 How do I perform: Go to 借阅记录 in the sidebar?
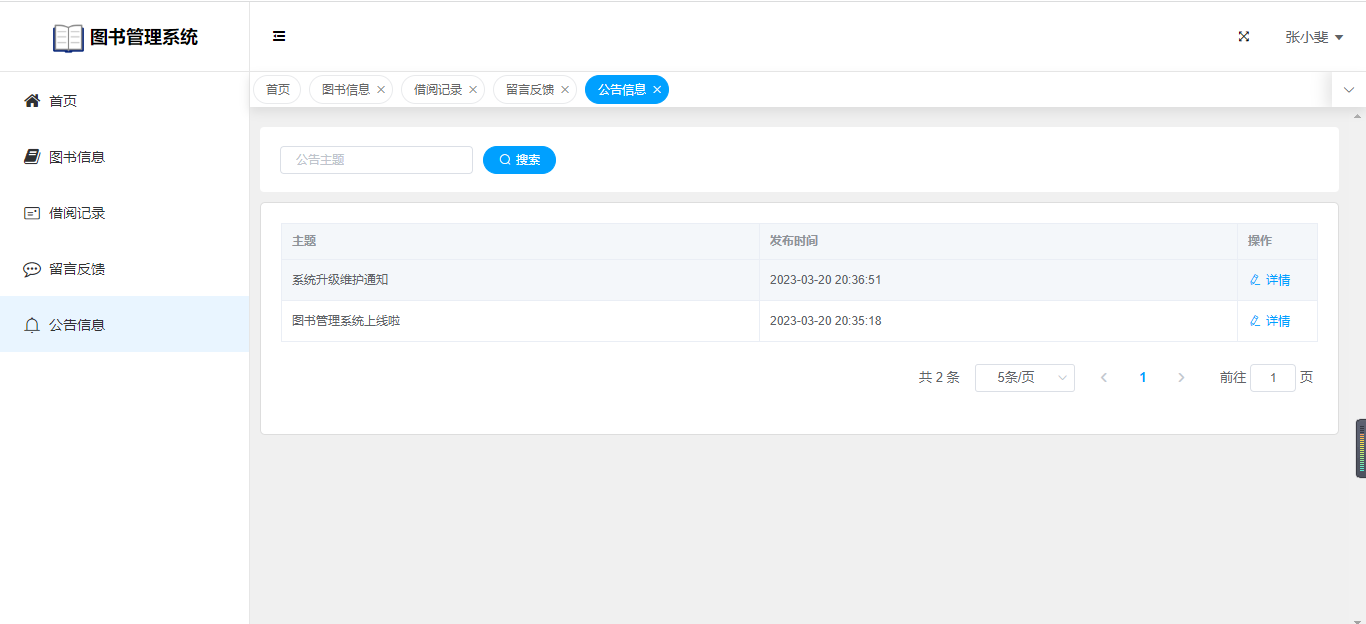(x=77, y=213)
